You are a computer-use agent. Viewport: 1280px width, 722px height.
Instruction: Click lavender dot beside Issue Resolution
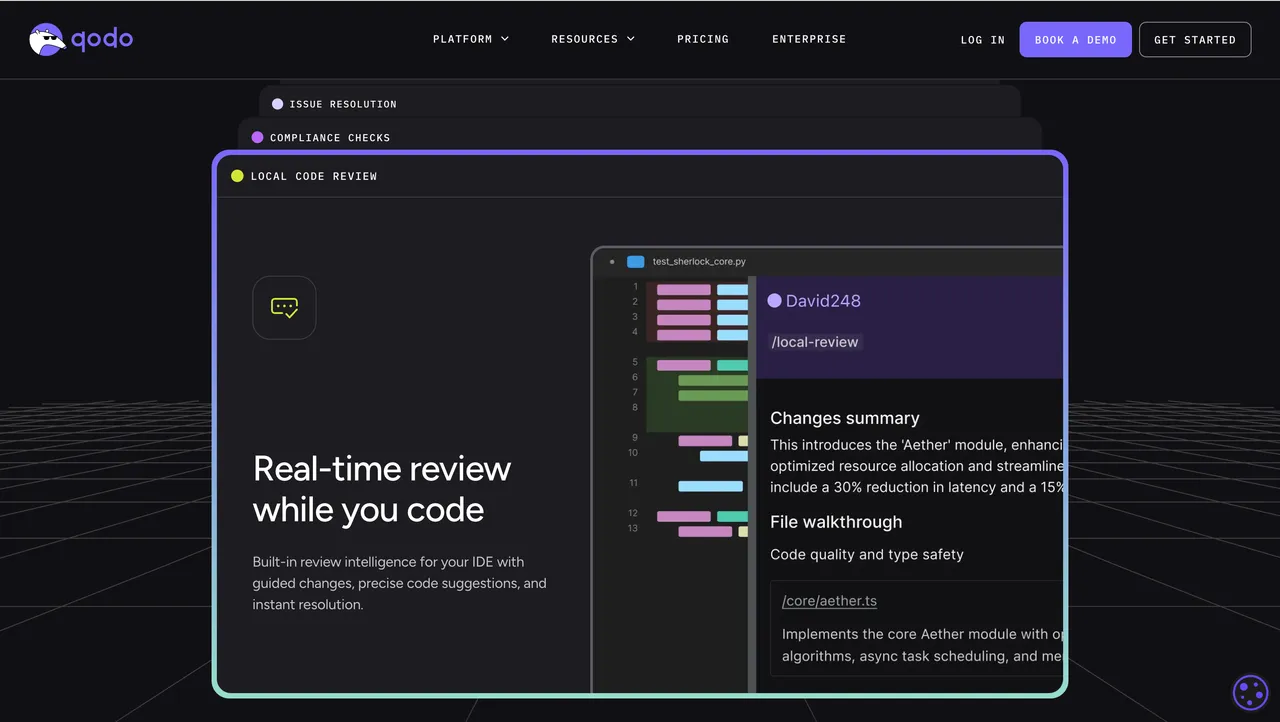[277, 104]
